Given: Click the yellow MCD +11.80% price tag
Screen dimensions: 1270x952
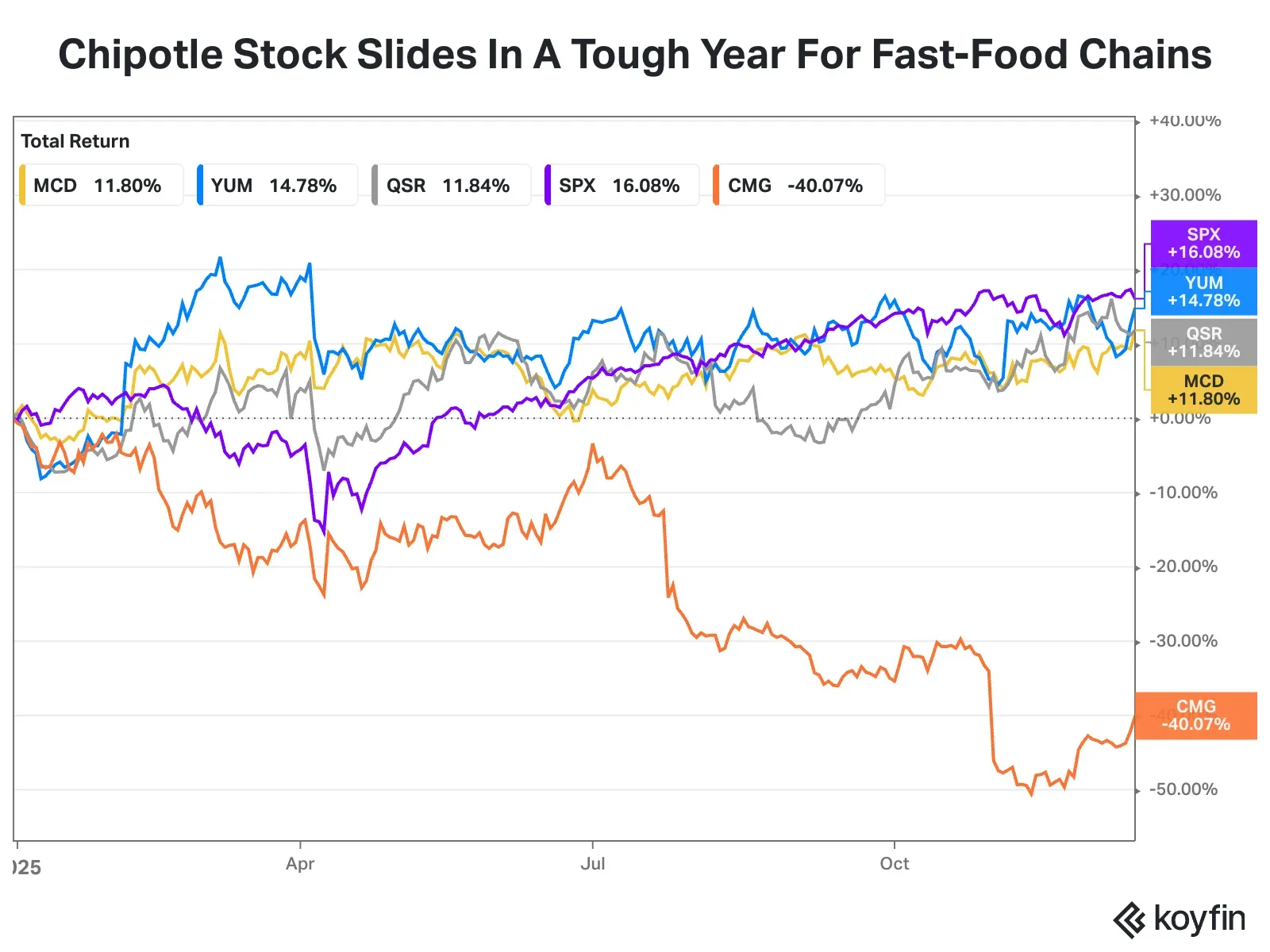Looking at the screenshot, I should (1203, 390).
